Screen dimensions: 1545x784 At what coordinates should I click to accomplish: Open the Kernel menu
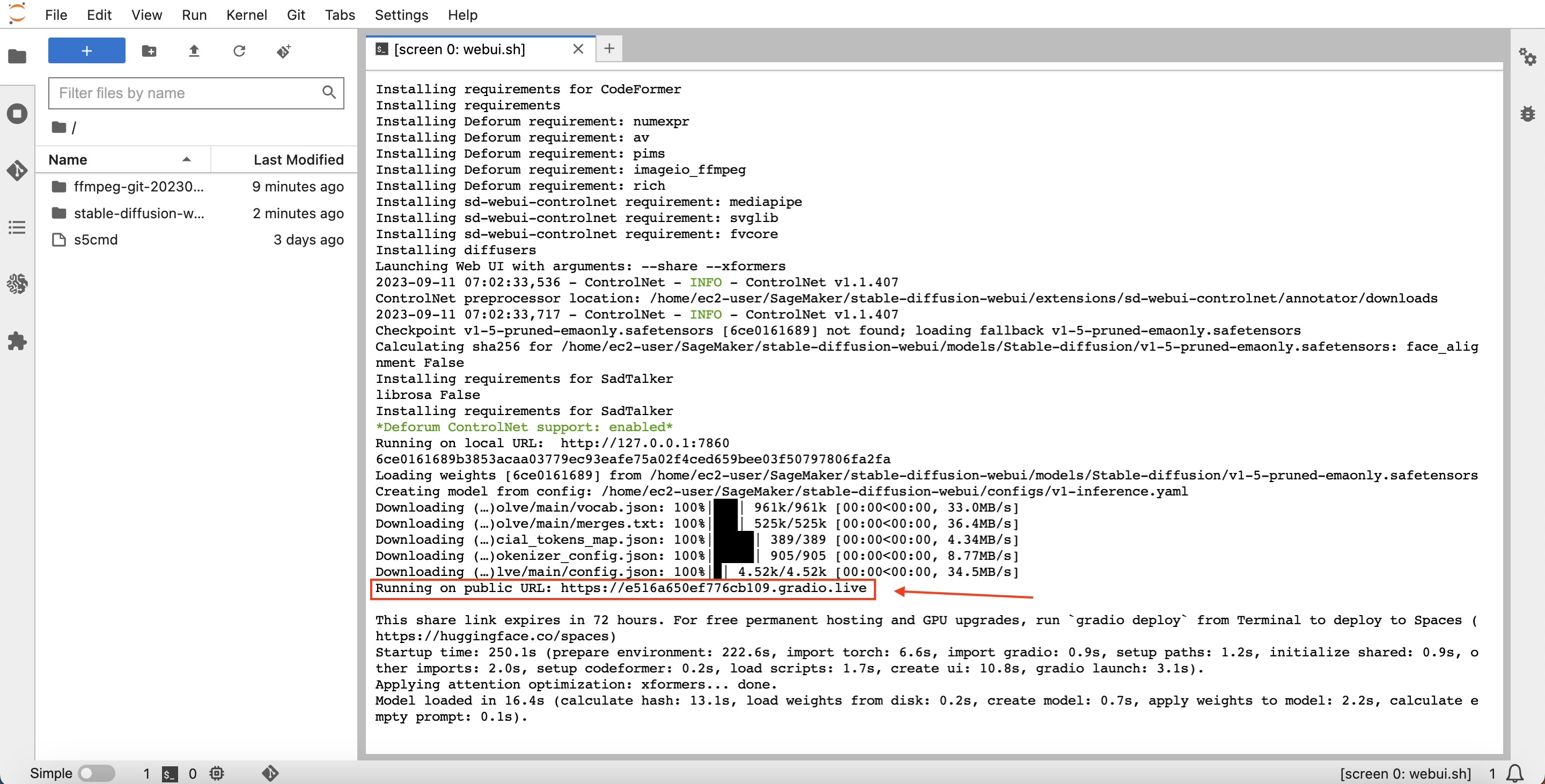click(246, 14)
